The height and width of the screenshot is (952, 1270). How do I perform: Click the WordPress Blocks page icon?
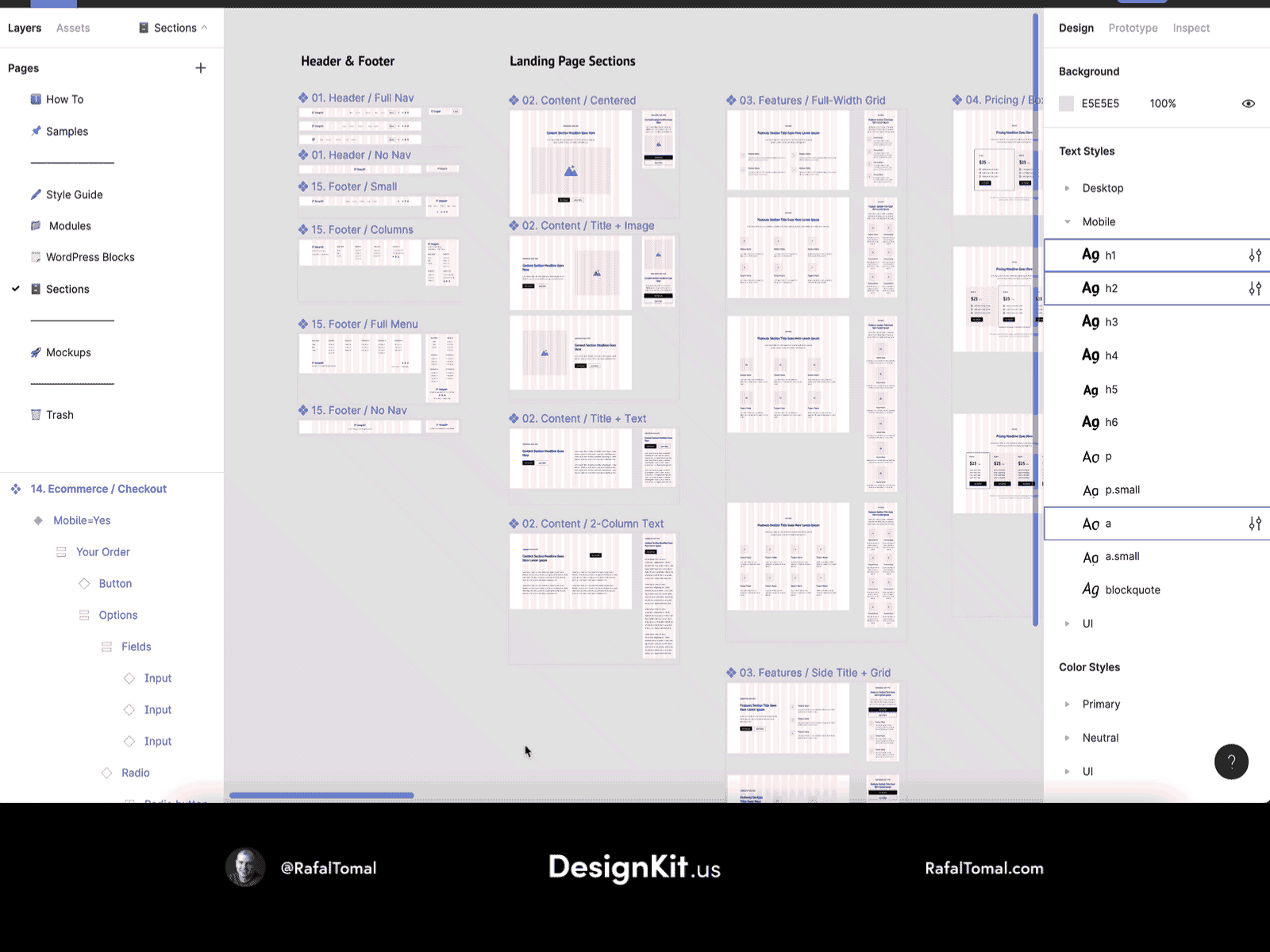point(36,257)
